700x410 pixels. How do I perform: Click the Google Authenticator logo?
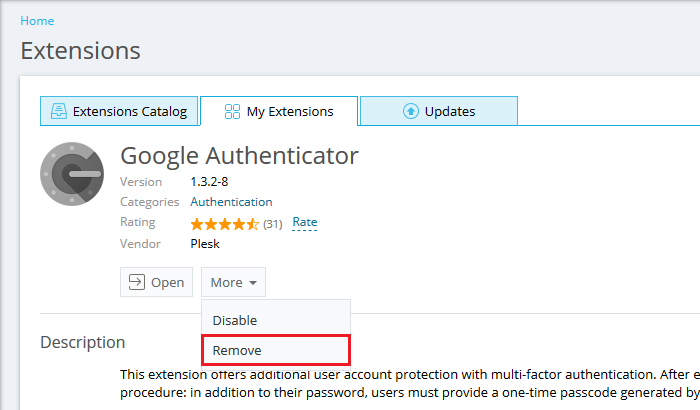click(x=72, y=174)
